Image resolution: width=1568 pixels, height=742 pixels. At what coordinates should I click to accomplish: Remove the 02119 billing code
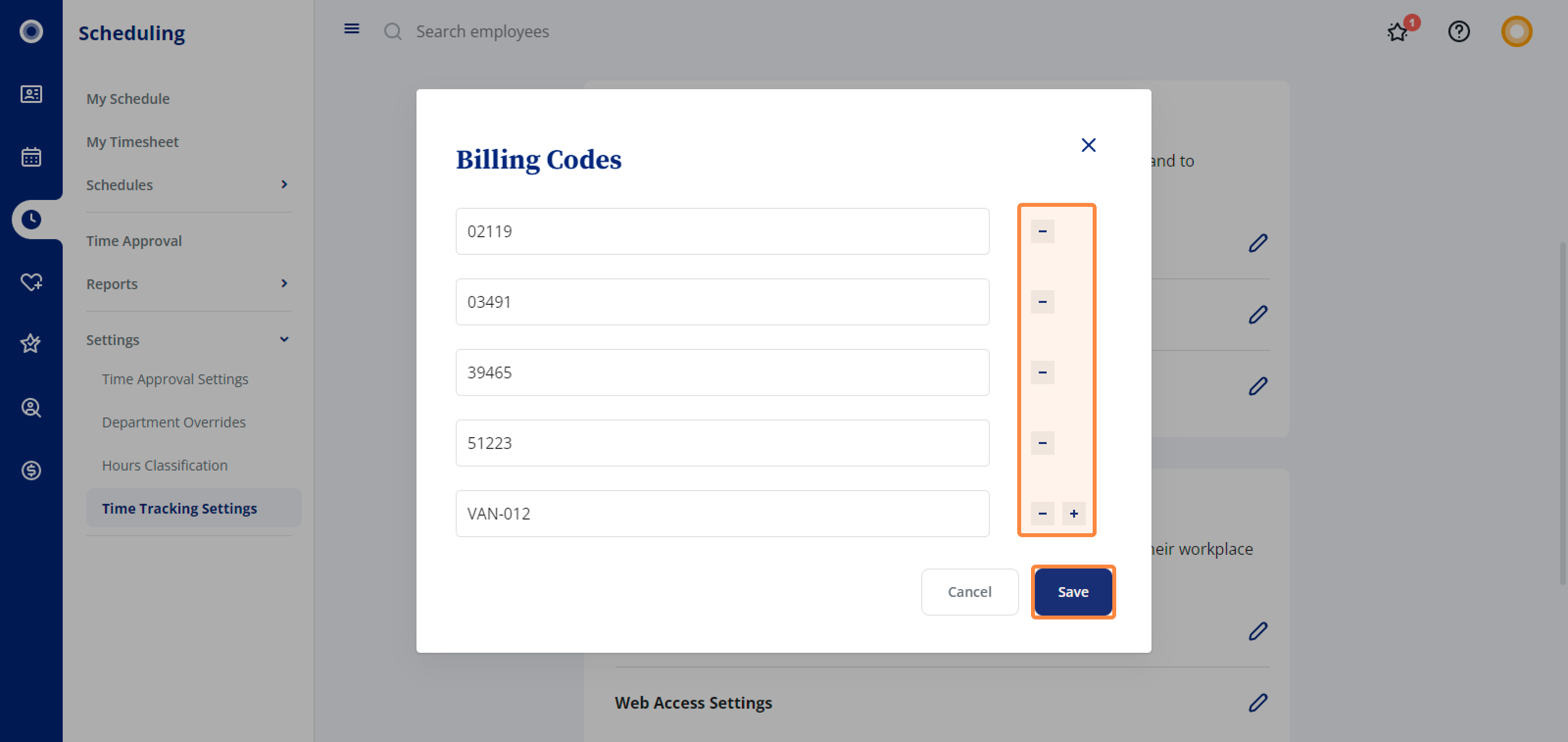(1042, 231)
